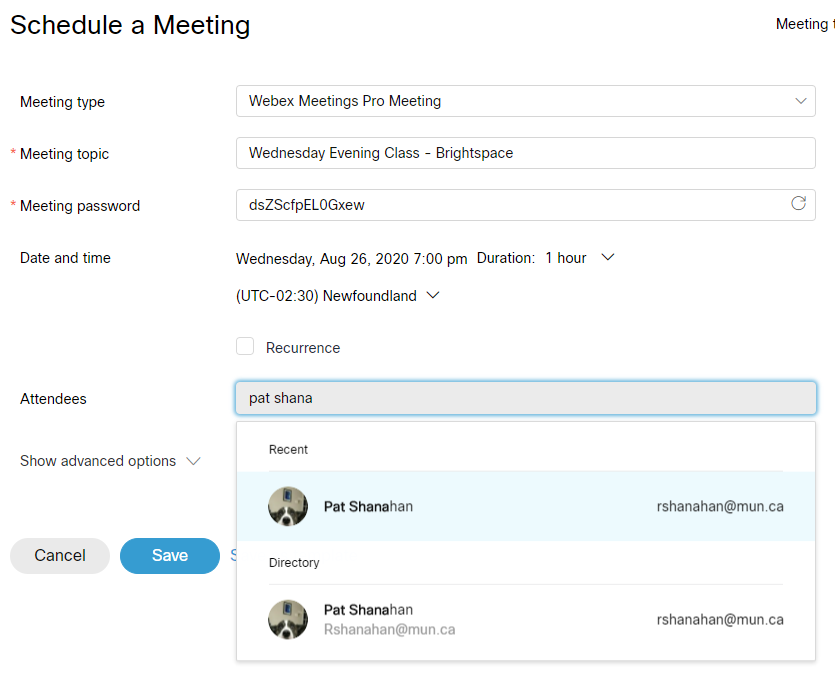Click the Cancel button
The height and width of the screenshot is (686, 835).
60,556
